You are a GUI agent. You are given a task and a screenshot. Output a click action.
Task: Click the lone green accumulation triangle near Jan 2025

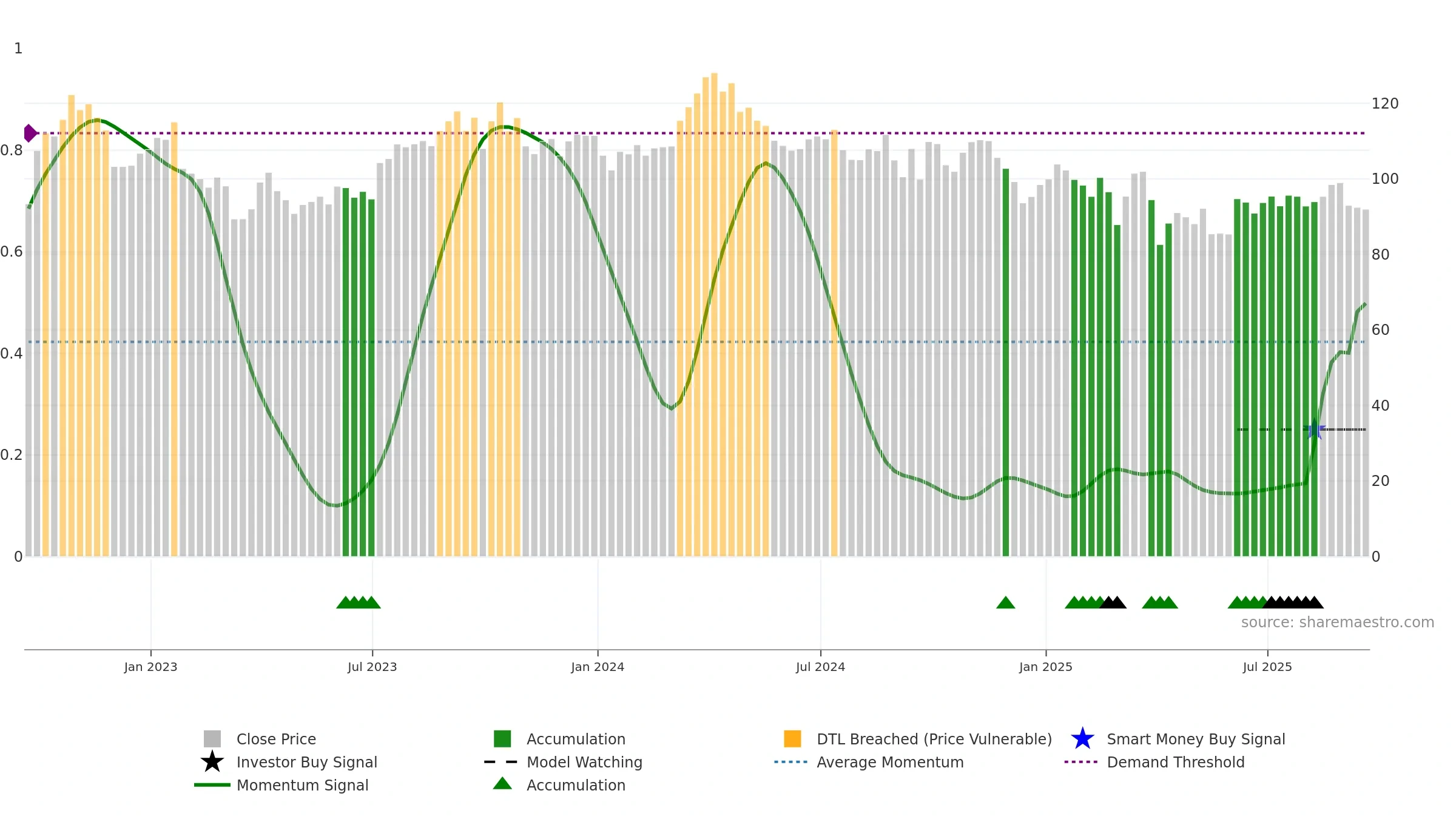(x=1005, y=602)
